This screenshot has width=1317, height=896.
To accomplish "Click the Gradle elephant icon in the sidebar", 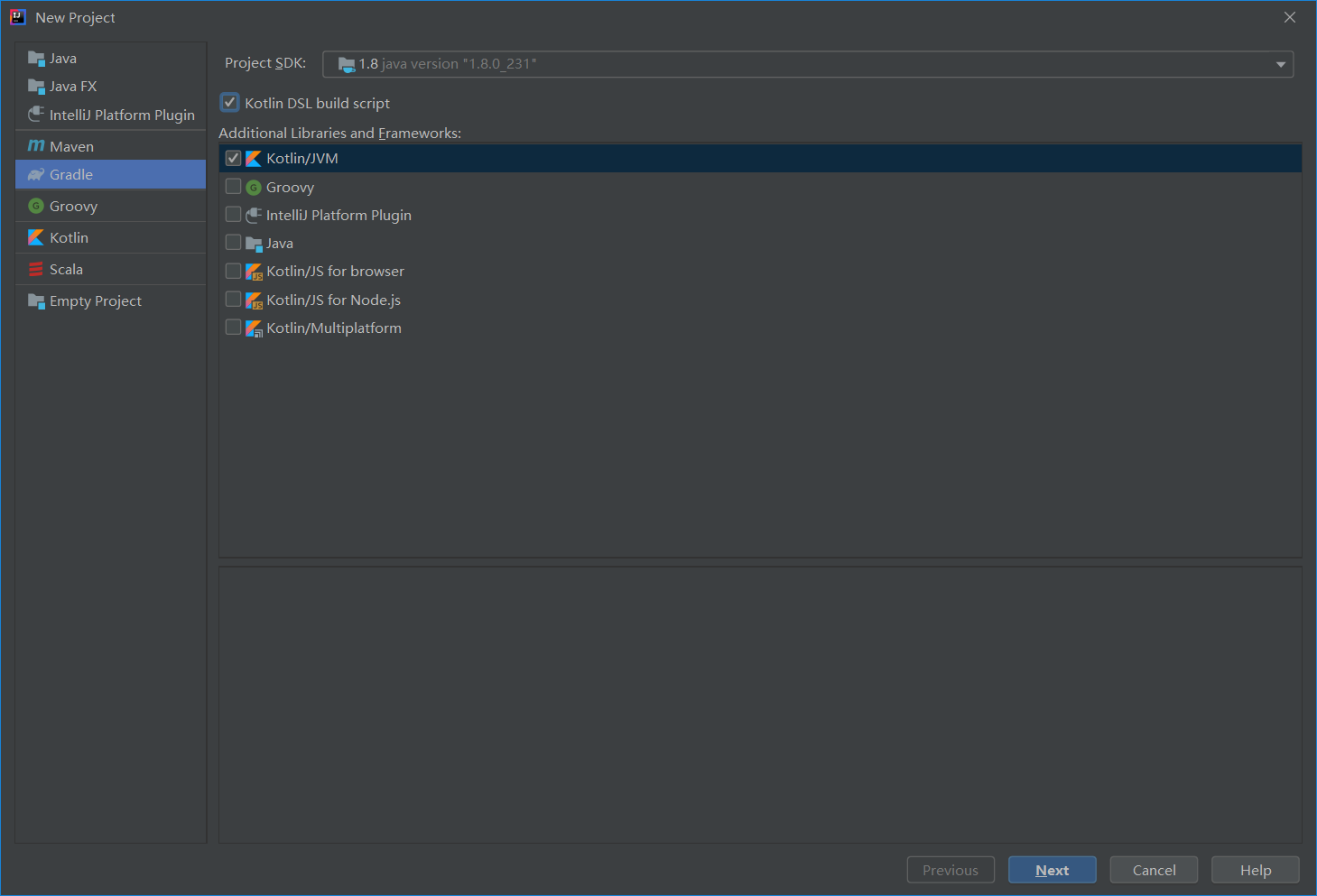I will tap(36, 175).
